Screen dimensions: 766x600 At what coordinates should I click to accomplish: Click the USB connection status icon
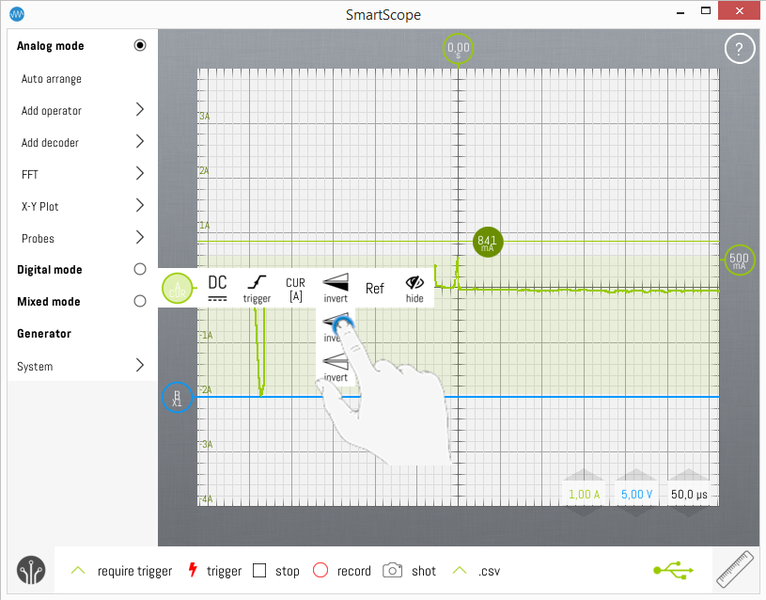(673, 570)
